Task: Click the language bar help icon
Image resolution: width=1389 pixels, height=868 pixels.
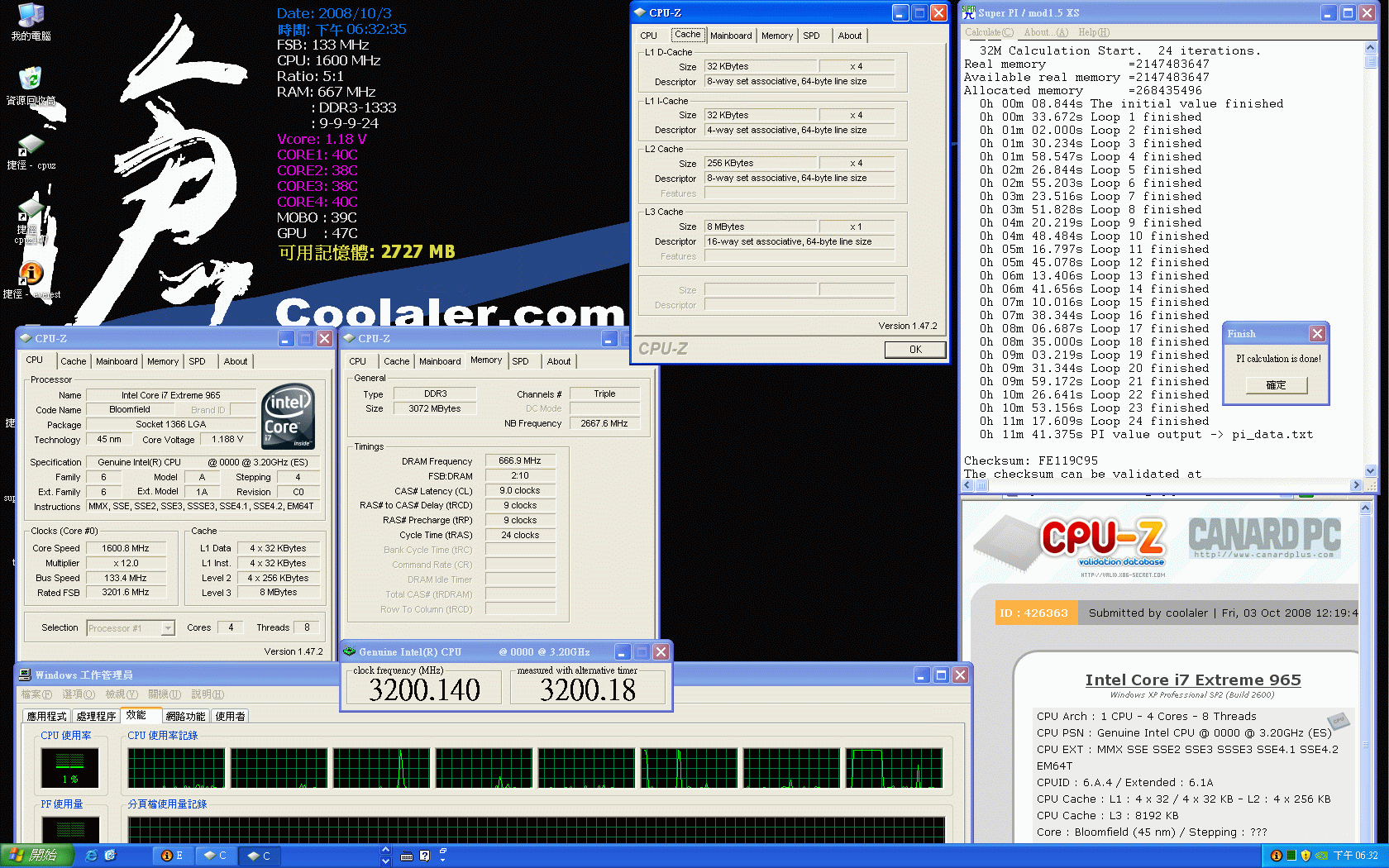Action: (424, 856)
